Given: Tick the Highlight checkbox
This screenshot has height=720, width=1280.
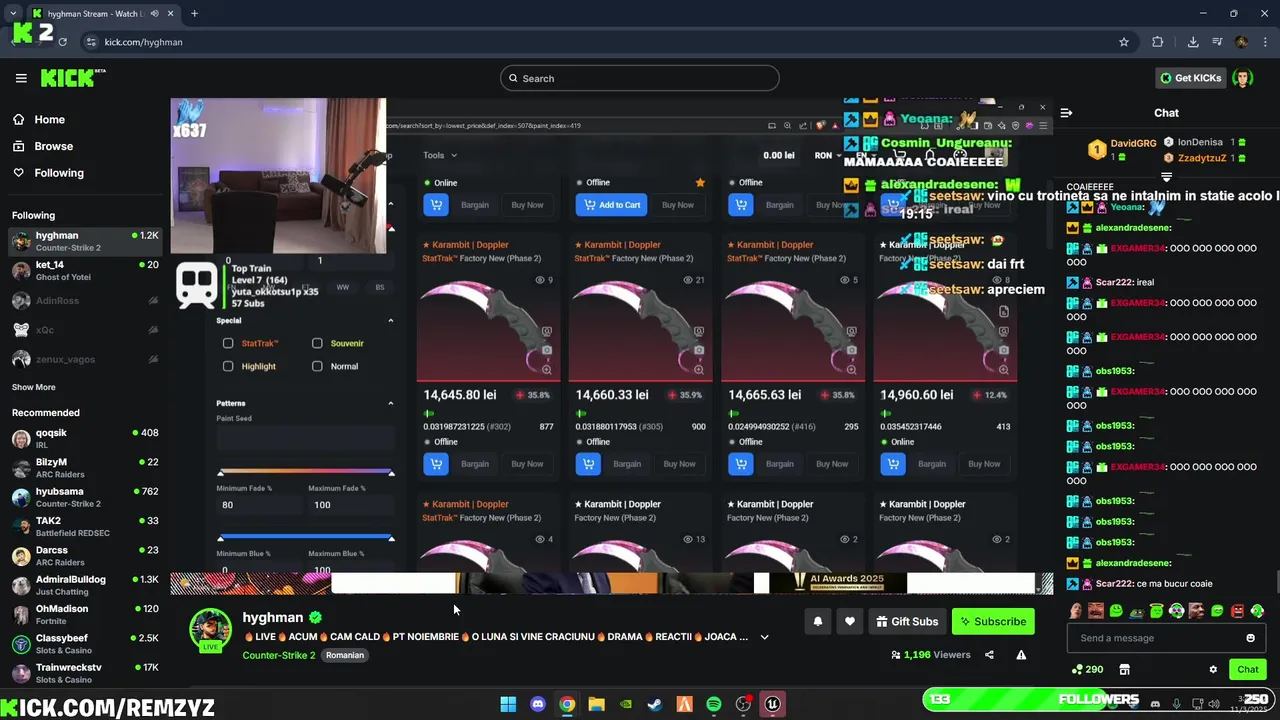Looking at the screenshot, I should coord(228,366).
